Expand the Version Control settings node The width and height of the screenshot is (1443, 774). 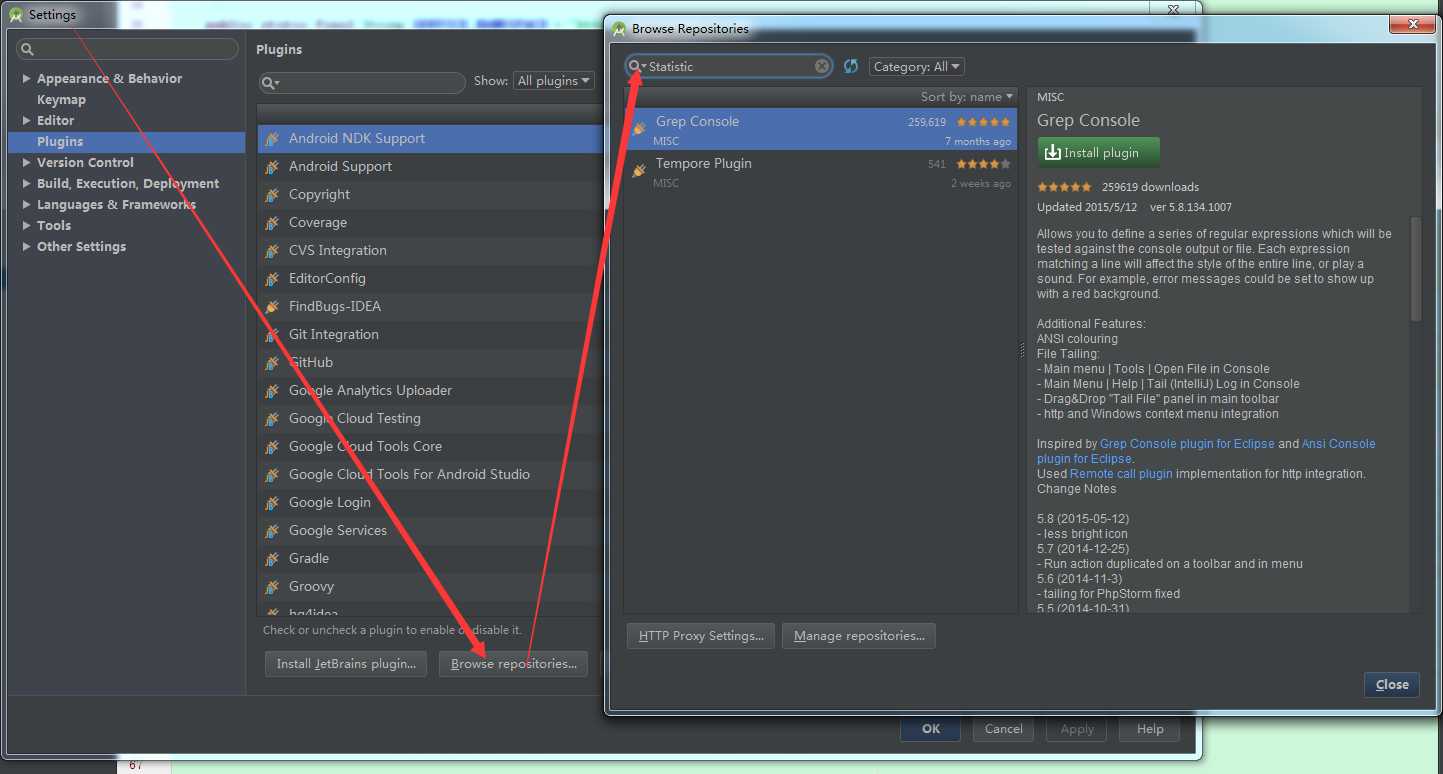(x=26, y=162)
